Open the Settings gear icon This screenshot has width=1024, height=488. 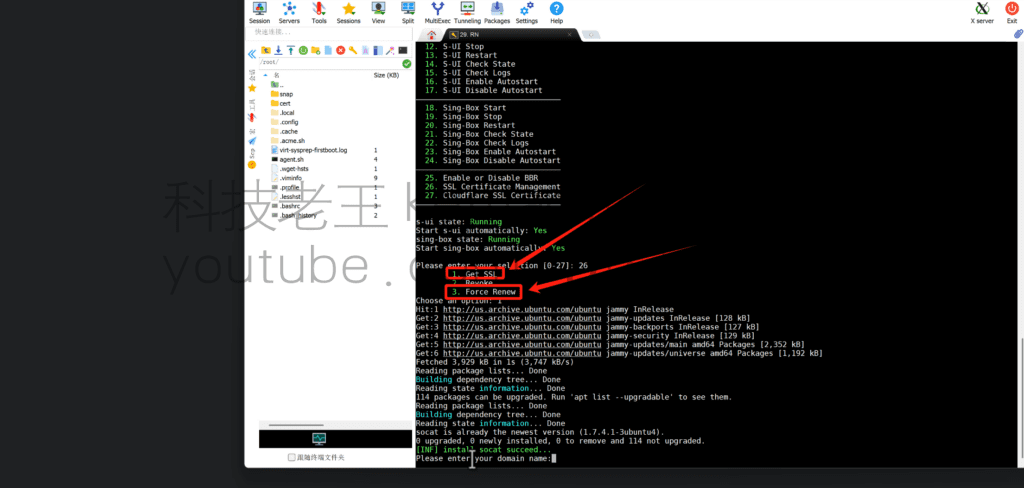(x=526, y=12)
